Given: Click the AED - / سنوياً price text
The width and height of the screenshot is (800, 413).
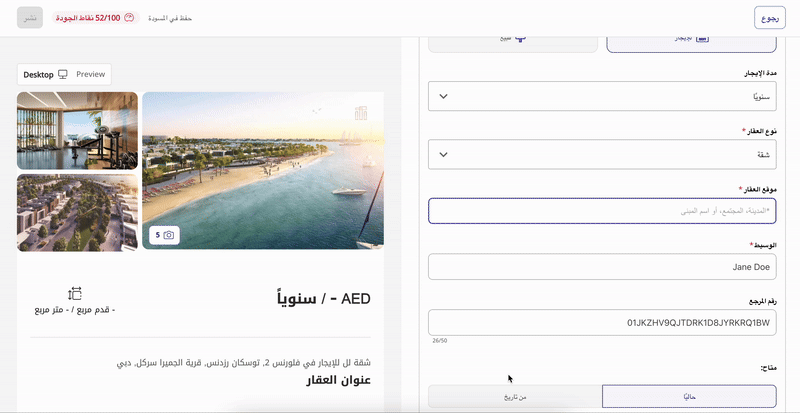Looking at the screenshot, I should 324,299.
